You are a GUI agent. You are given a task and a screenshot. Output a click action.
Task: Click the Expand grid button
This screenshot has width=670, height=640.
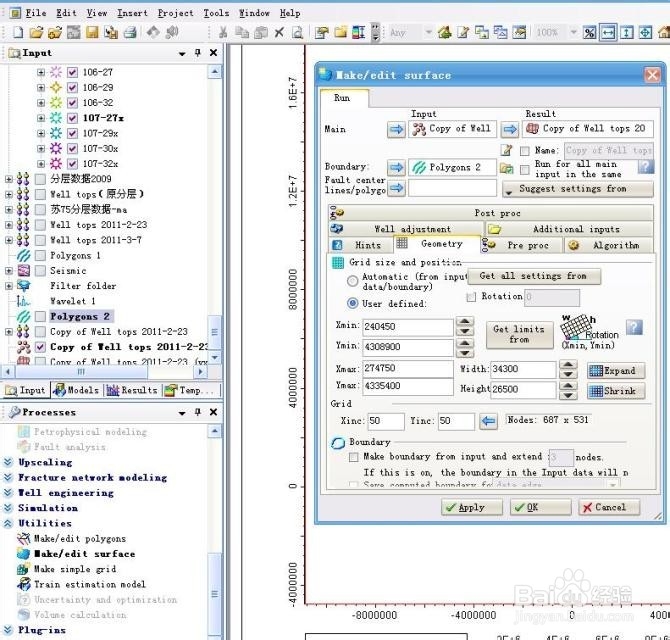616,371
